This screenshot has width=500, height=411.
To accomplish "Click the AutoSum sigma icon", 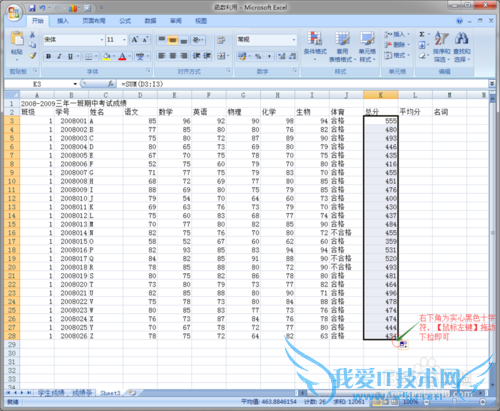I will click(422, 34).
